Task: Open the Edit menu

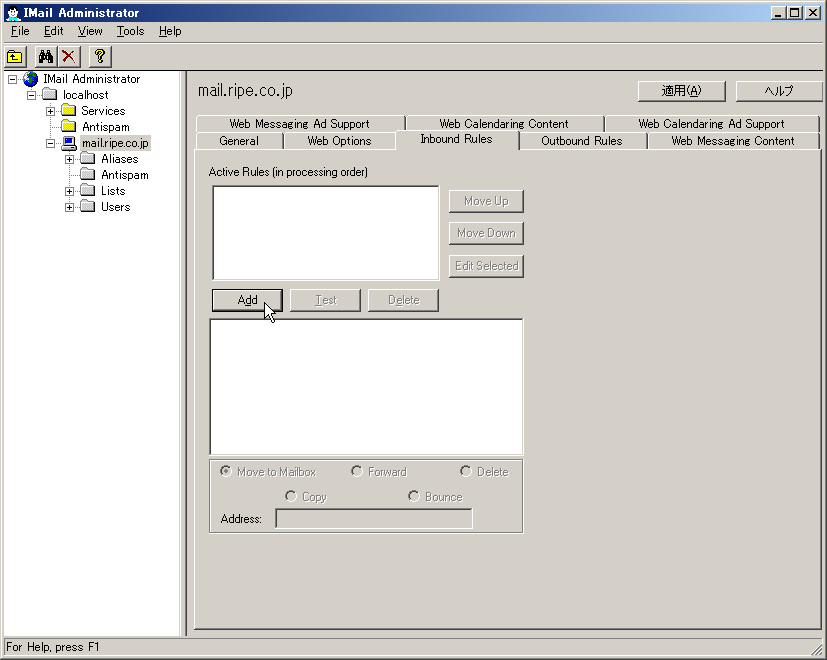Action: pyautogui.click(x=53, y=31)
